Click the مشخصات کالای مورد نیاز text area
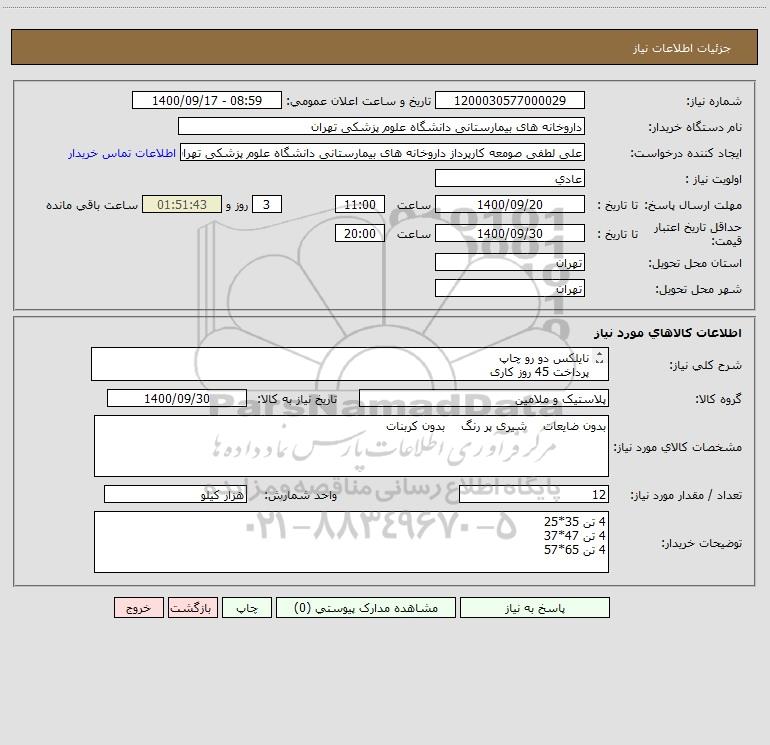This screenshot has height=745, width=770. tap(351, 446)
